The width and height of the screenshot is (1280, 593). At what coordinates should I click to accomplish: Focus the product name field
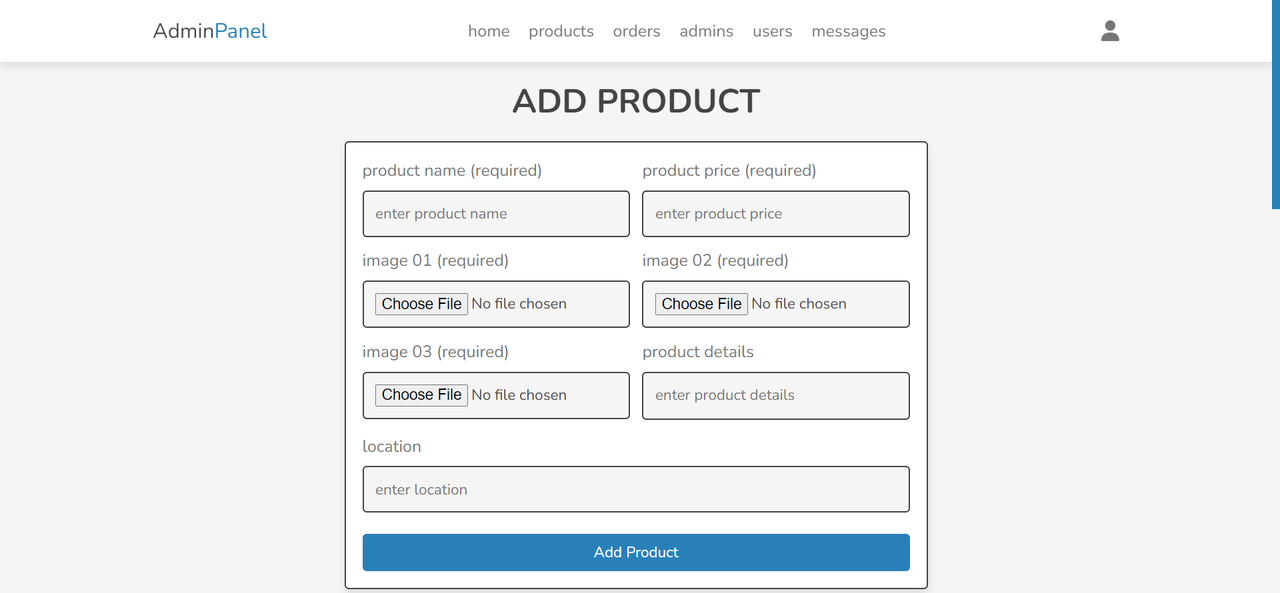(496, 214)
